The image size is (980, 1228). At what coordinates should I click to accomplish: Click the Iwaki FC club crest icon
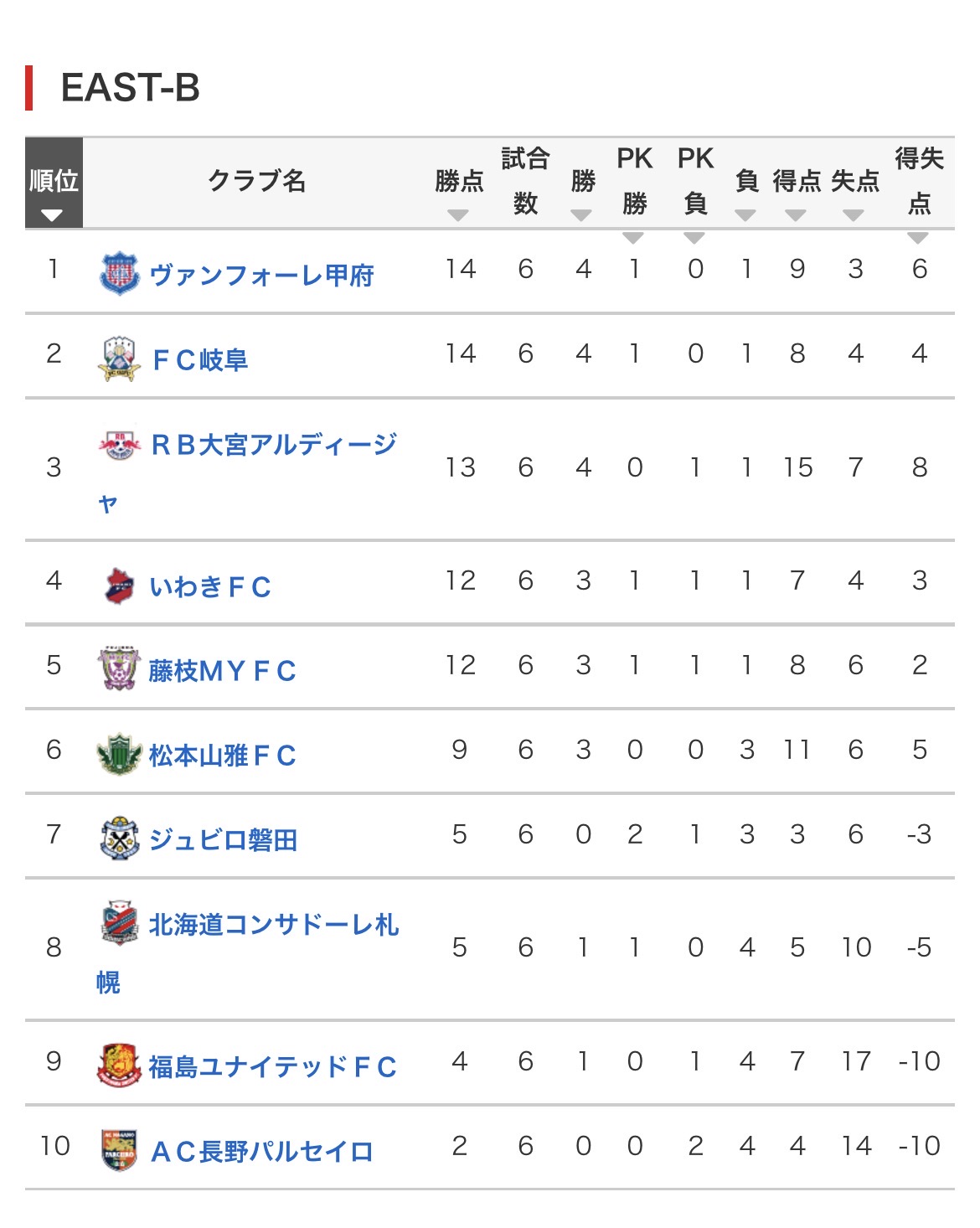(x=119, y=586)
